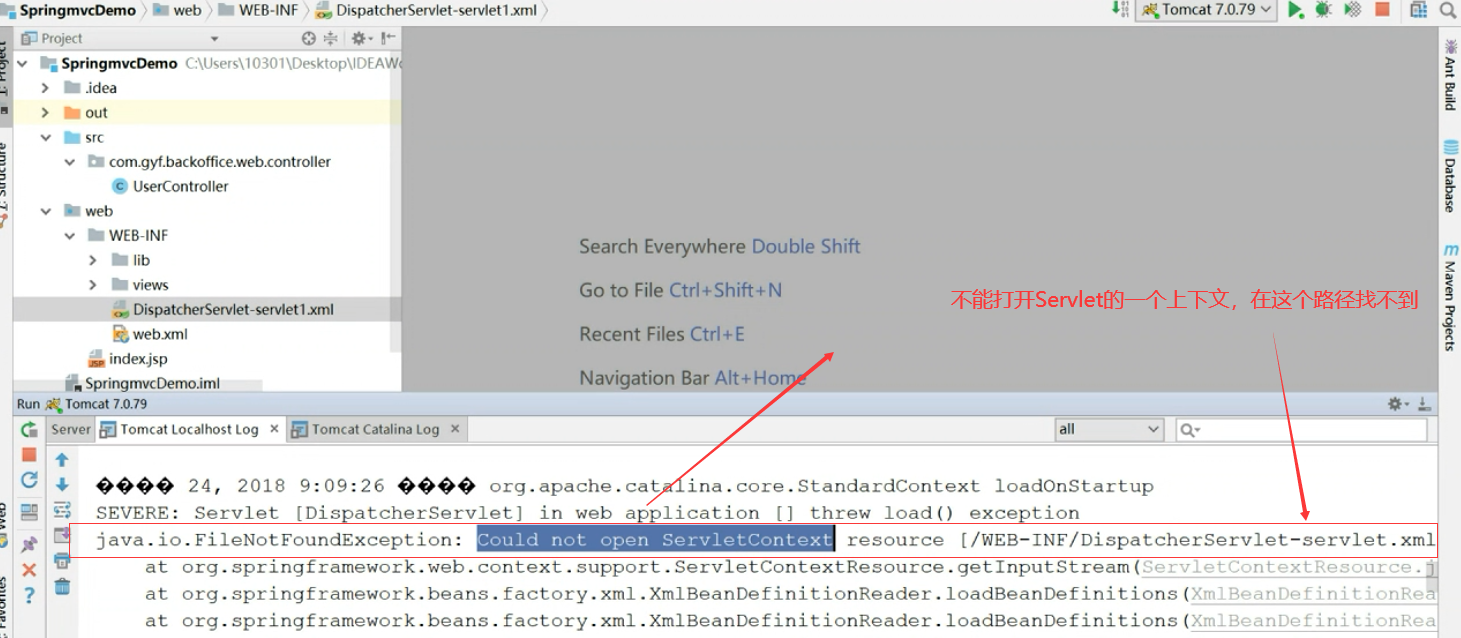Hide Run panel with download-arrow icon
Image resolution: width=1461 pixels, height=638 pixels.
[x=1424, y=404]
